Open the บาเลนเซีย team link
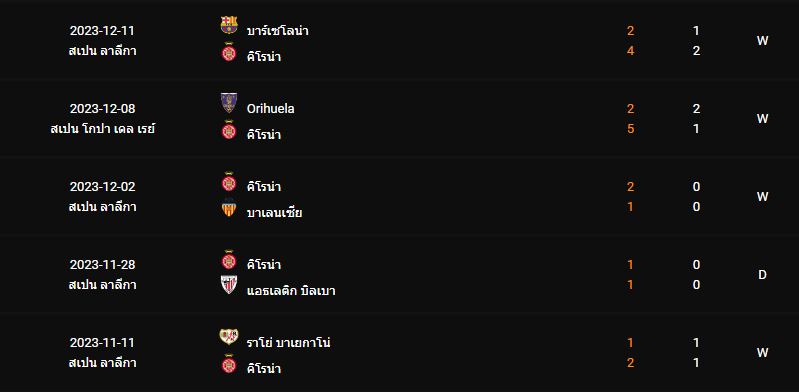 click(275, 212)
